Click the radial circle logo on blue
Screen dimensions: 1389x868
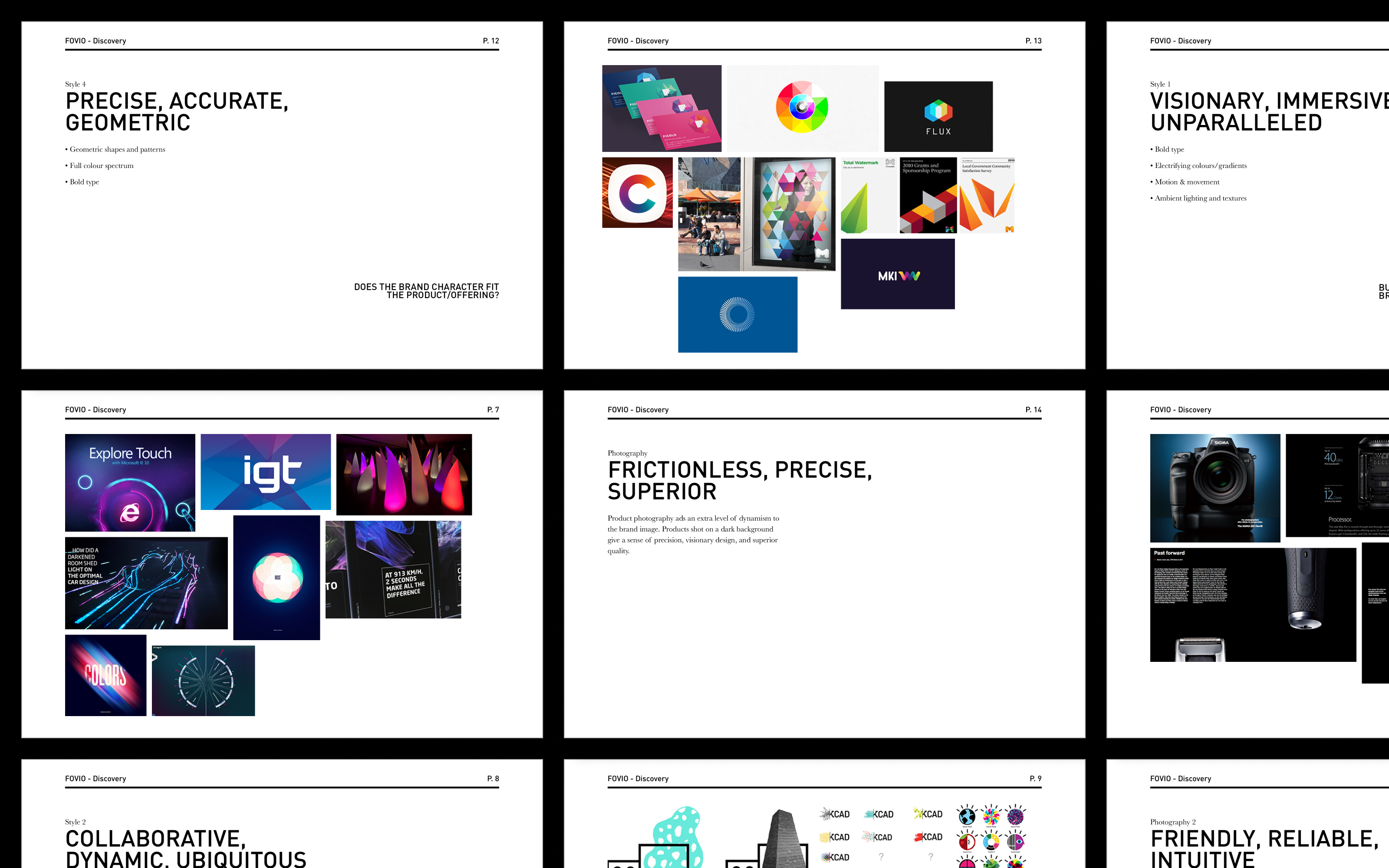coord(737,315)
